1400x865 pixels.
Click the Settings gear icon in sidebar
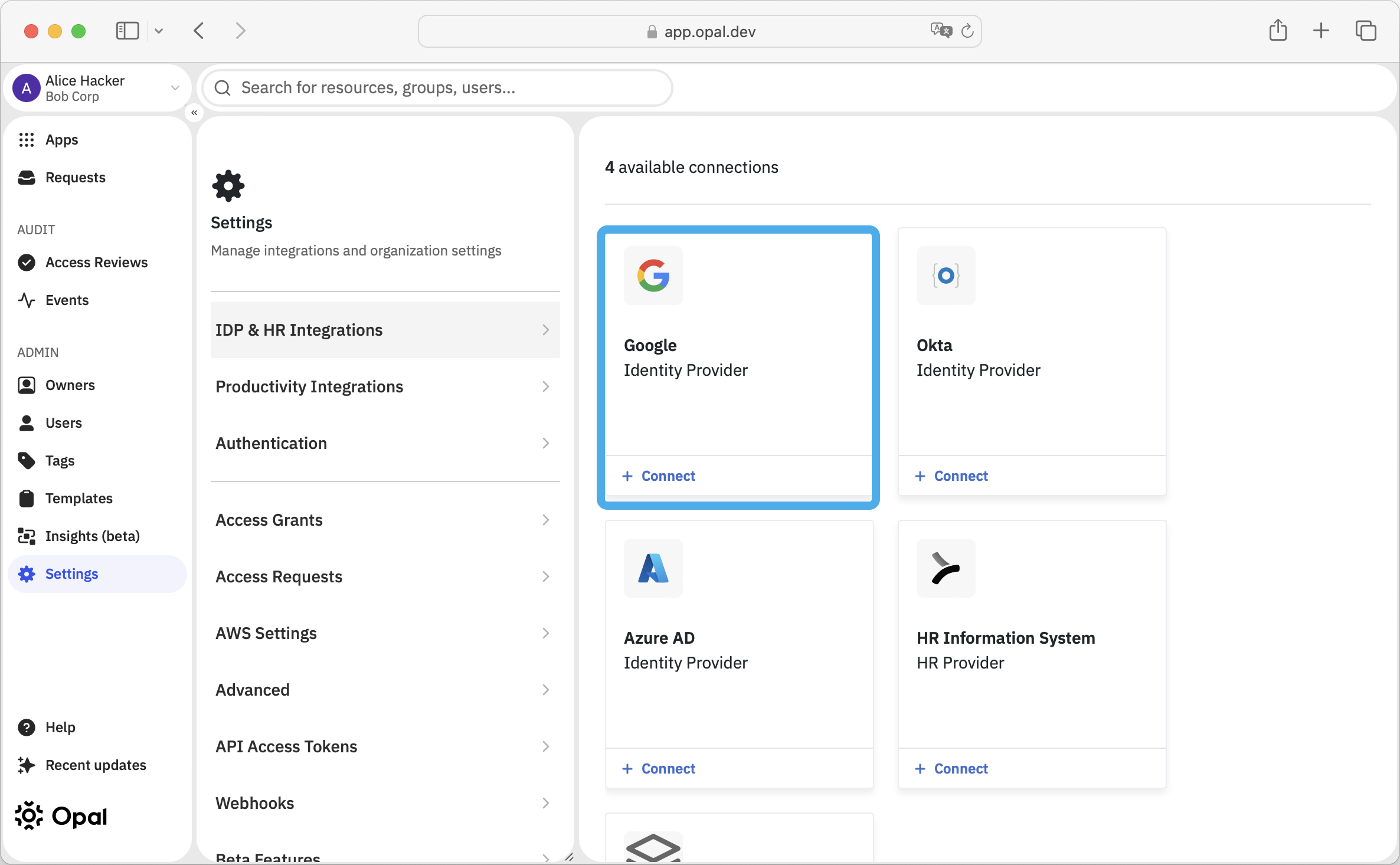(x=27, y=574)
